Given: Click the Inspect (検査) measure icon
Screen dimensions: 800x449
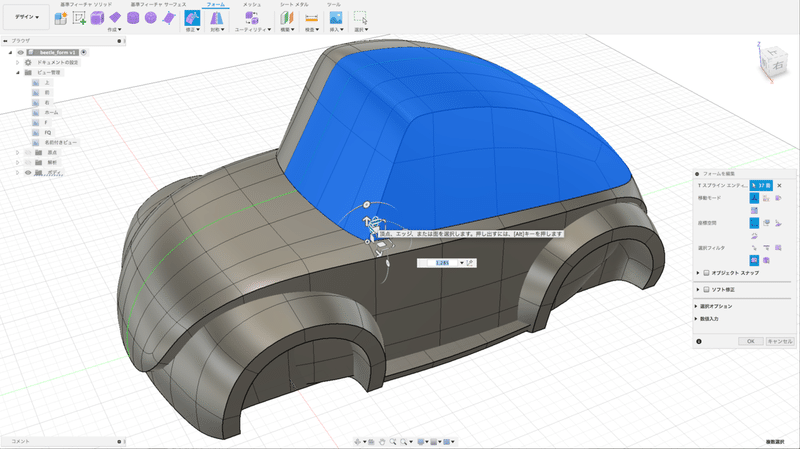Looking at the screenshot, I should (310, 18).
